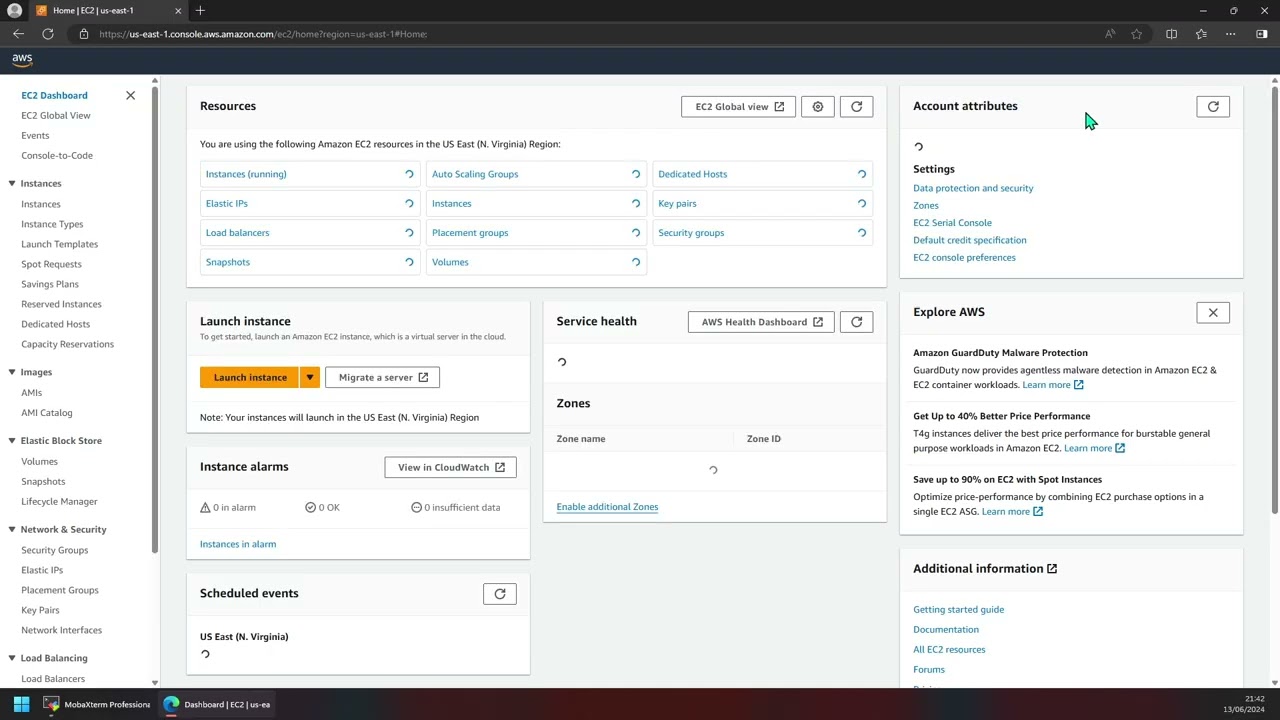The width and height of the screenshot is (1280, 720).
Task: Collapse the Images sidebar section
Action: pos(12,372)
